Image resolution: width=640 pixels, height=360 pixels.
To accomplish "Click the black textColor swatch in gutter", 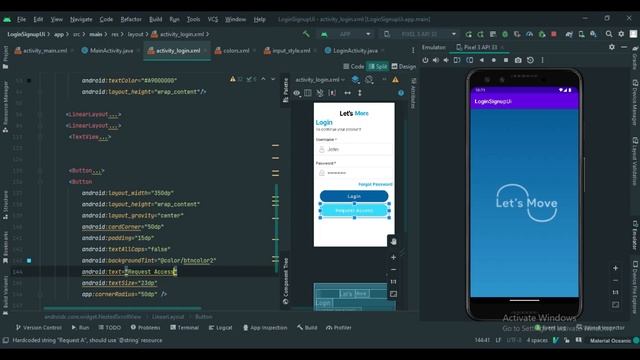I will 29,81.
